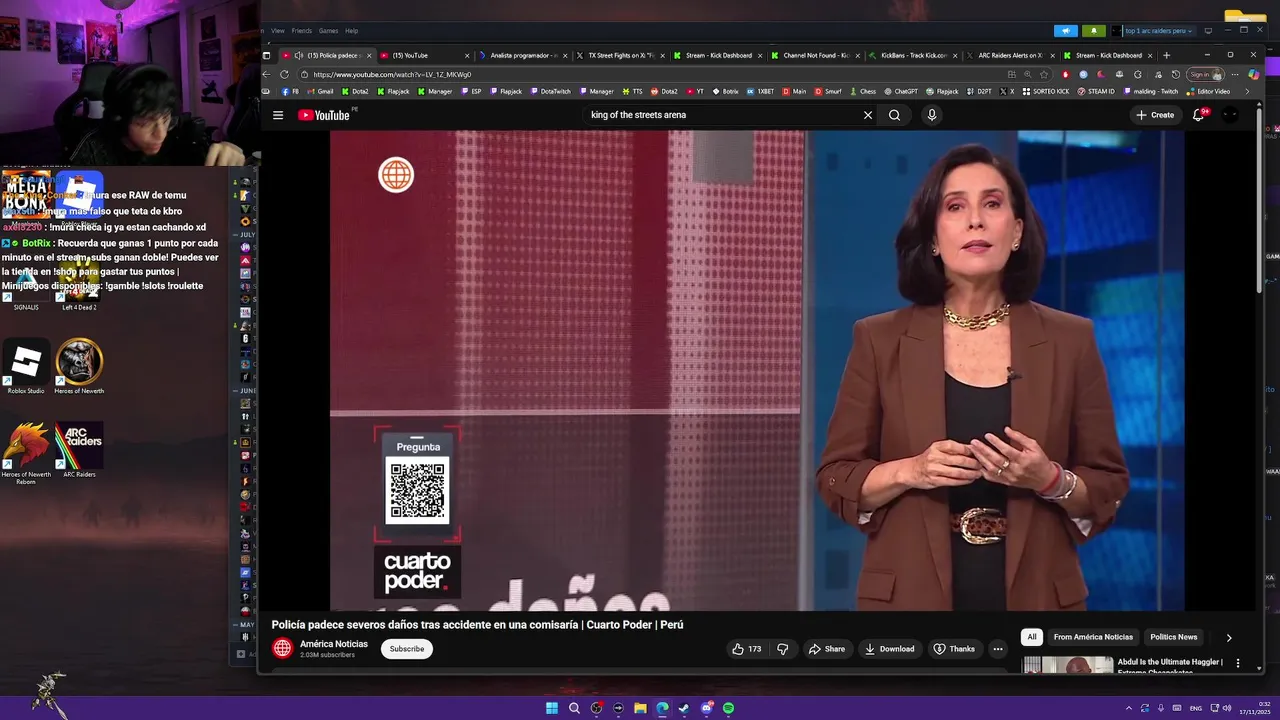This screenshot has height=720, width=1280.
Task: Open the Windows Start menu
Action: pyautogui.click(x=552, y=708)
